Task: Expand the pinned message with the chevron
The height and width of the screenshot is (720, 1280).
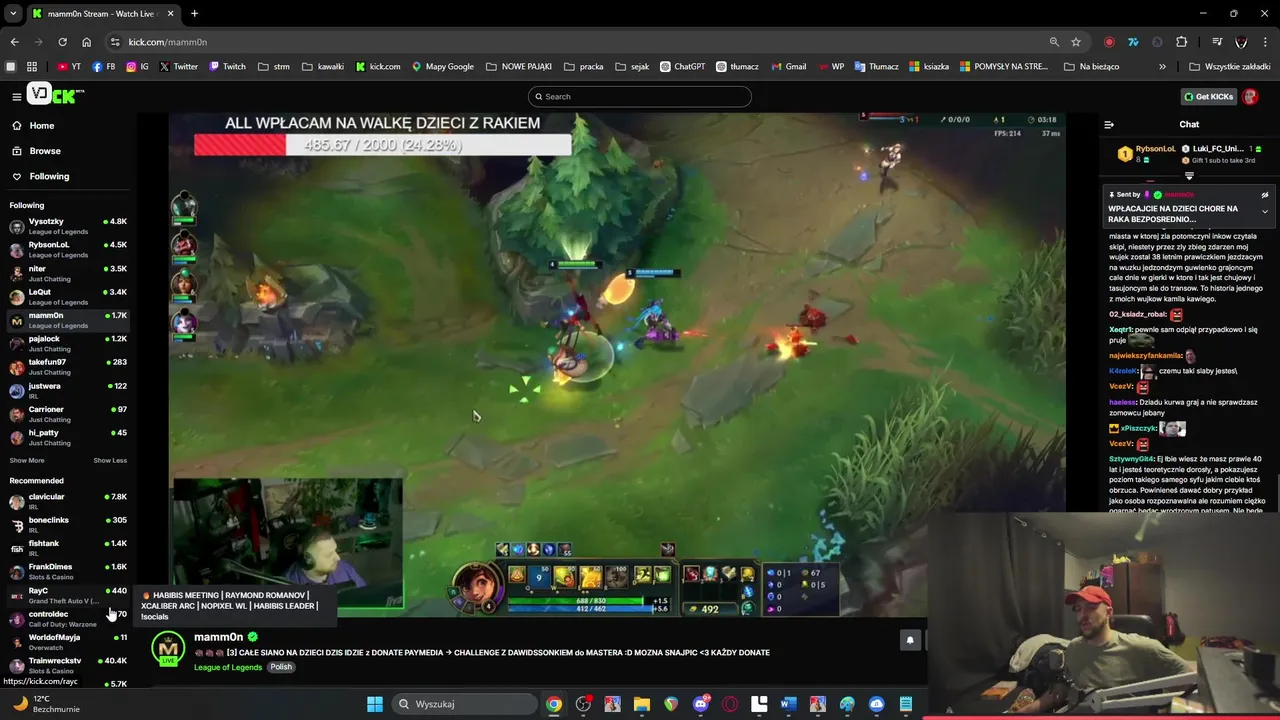Action: click(x=1264, y=212)
